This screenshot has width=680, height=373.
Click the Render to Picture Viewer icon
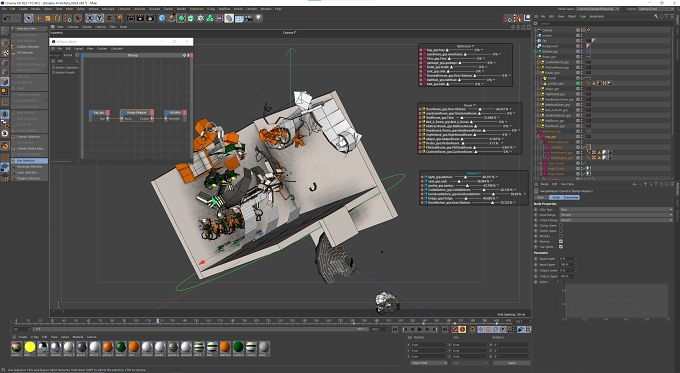tap(140, 18)
